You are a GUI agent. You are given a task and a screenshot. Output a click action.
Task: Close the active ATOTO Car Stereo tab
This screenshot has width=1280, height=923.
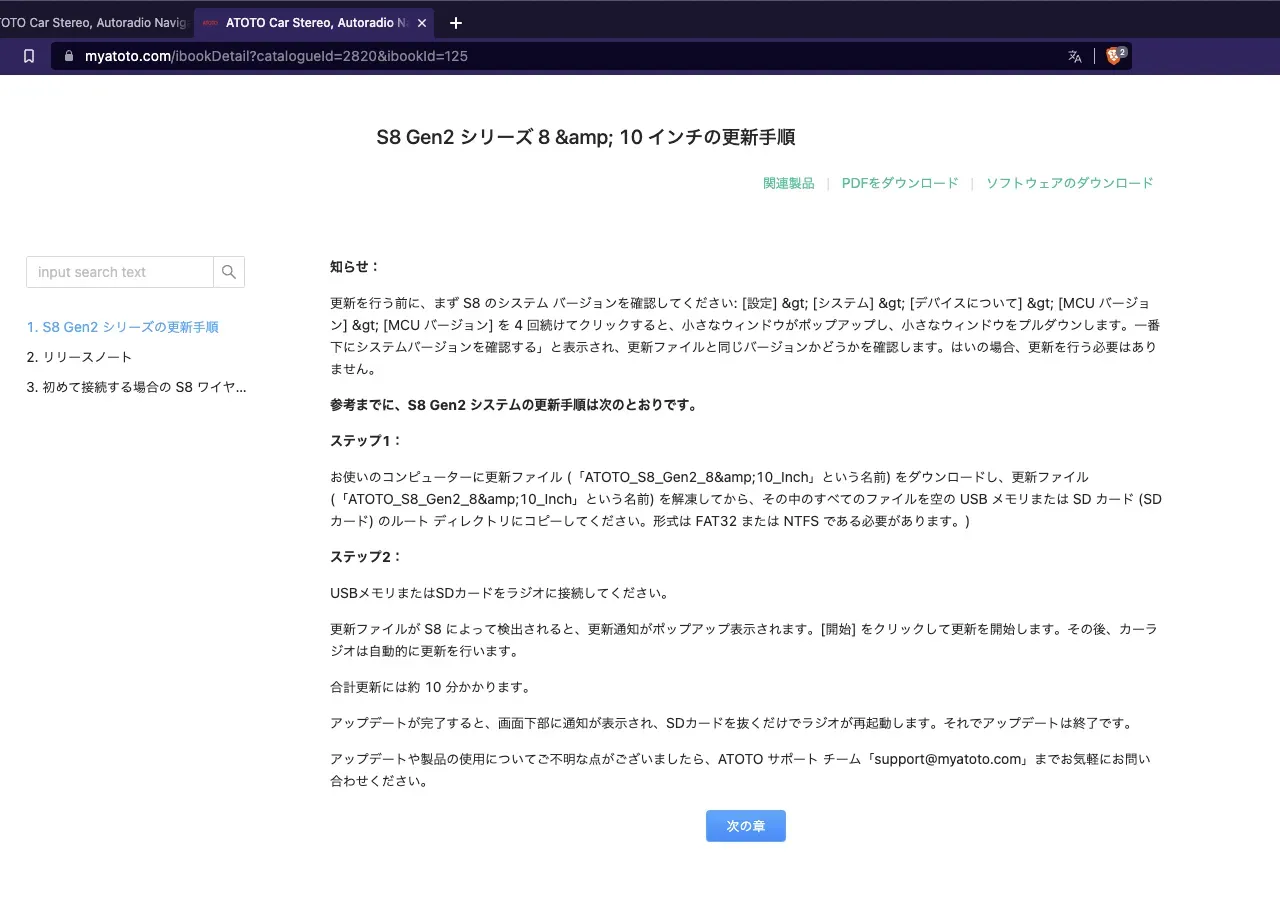coord(422,22)
